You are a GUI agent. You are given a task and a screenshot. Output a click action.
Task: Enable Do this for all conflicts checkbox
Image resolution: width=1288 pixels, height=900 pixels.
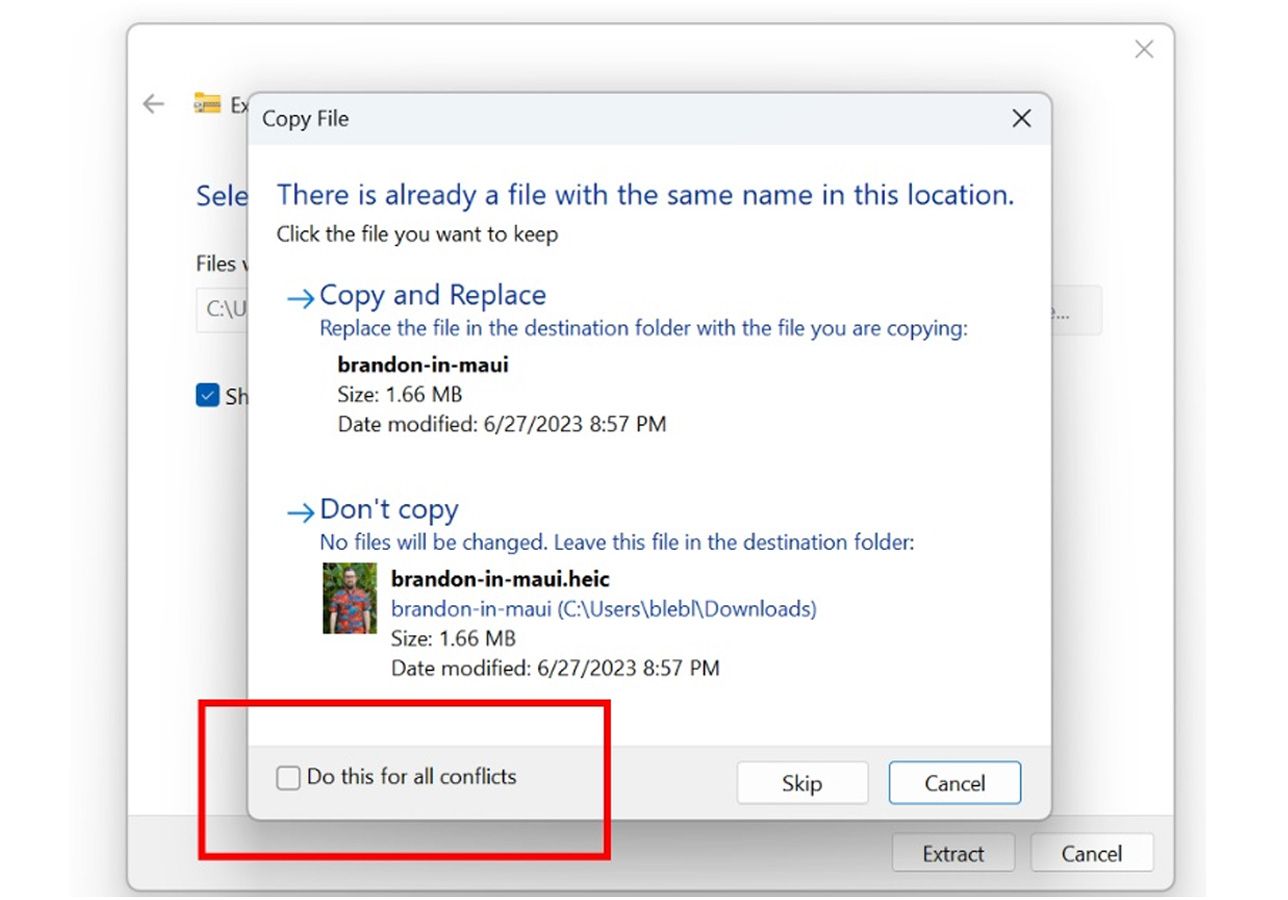pyautogui.click(x=288, y=778)
